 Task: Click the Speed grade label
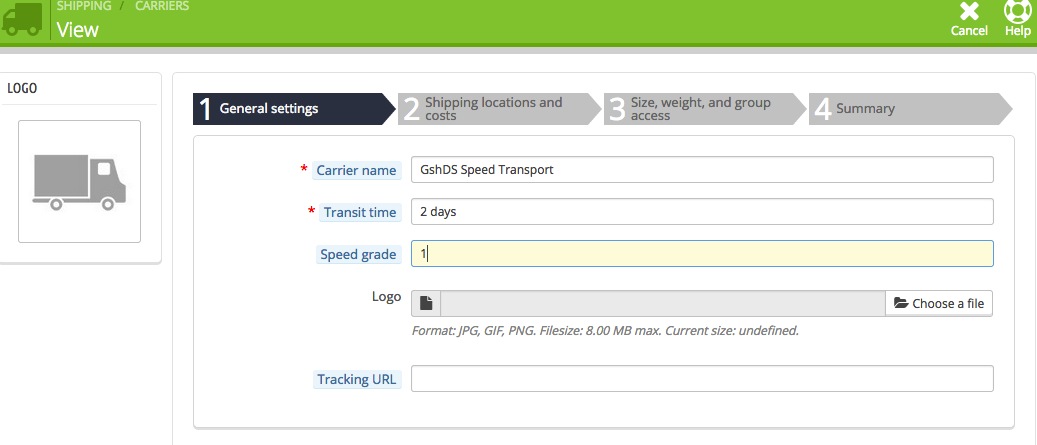pyautogui.click(x=358, y=254)
